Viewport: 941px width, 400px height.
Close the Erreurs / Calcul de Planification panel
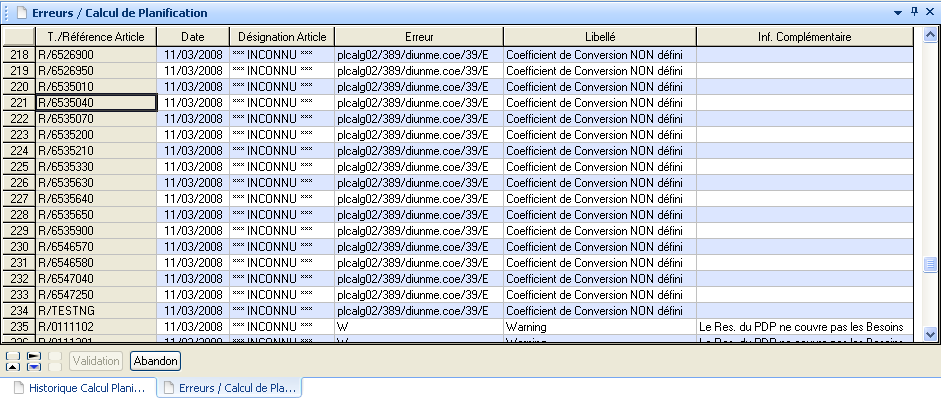[x=928, y=13]
